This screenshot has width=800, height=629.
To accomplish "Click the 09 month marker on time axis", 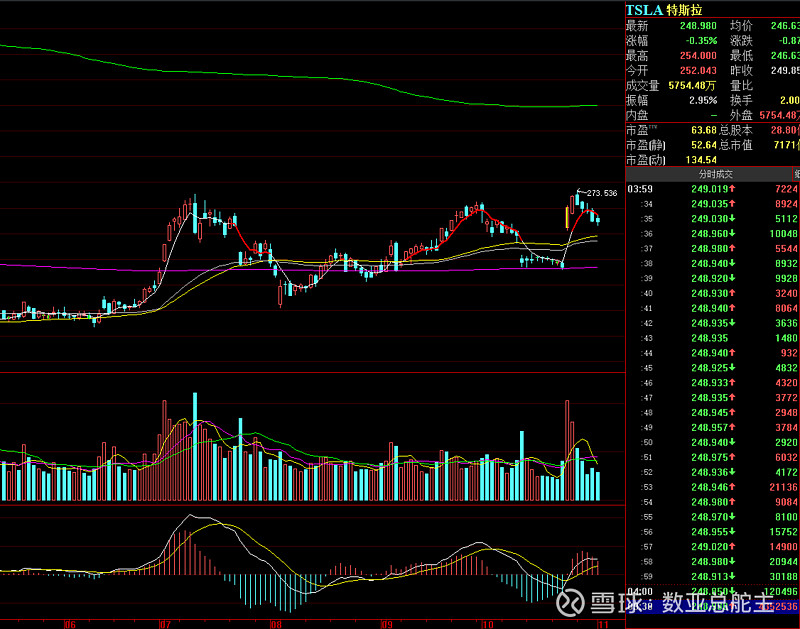I will (x=384, y=623).
